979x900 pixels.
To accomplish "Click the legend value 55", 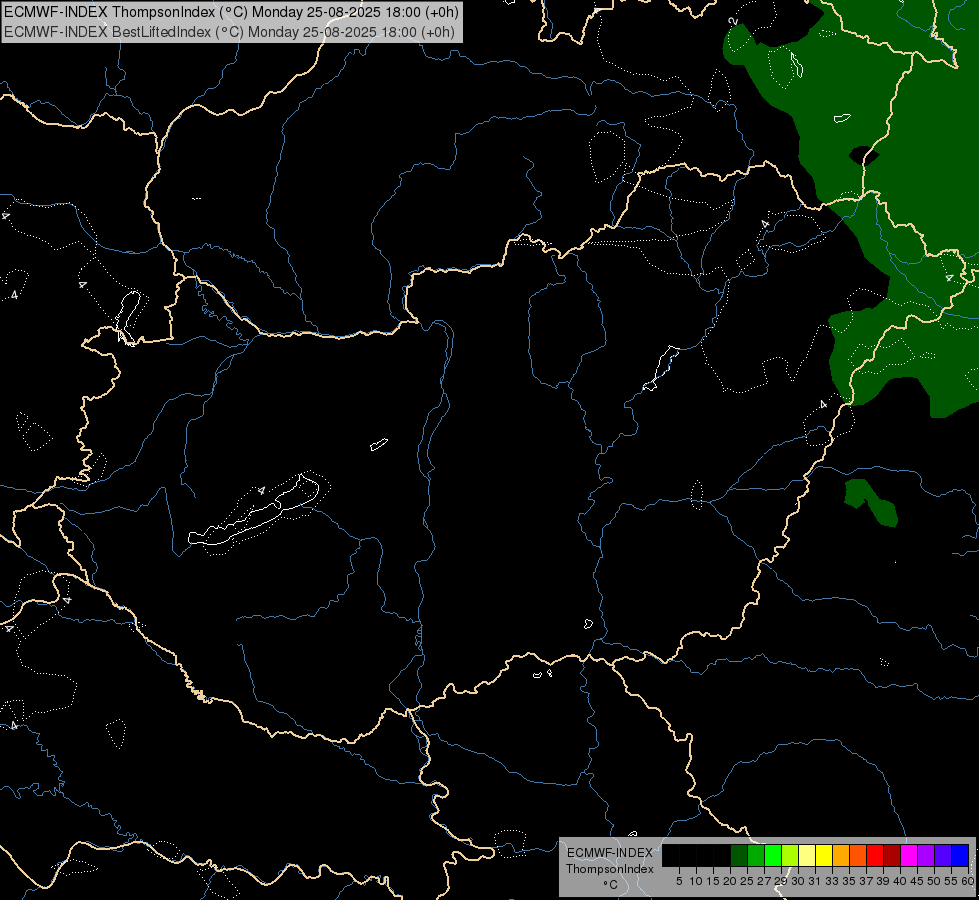I will 951,881.
